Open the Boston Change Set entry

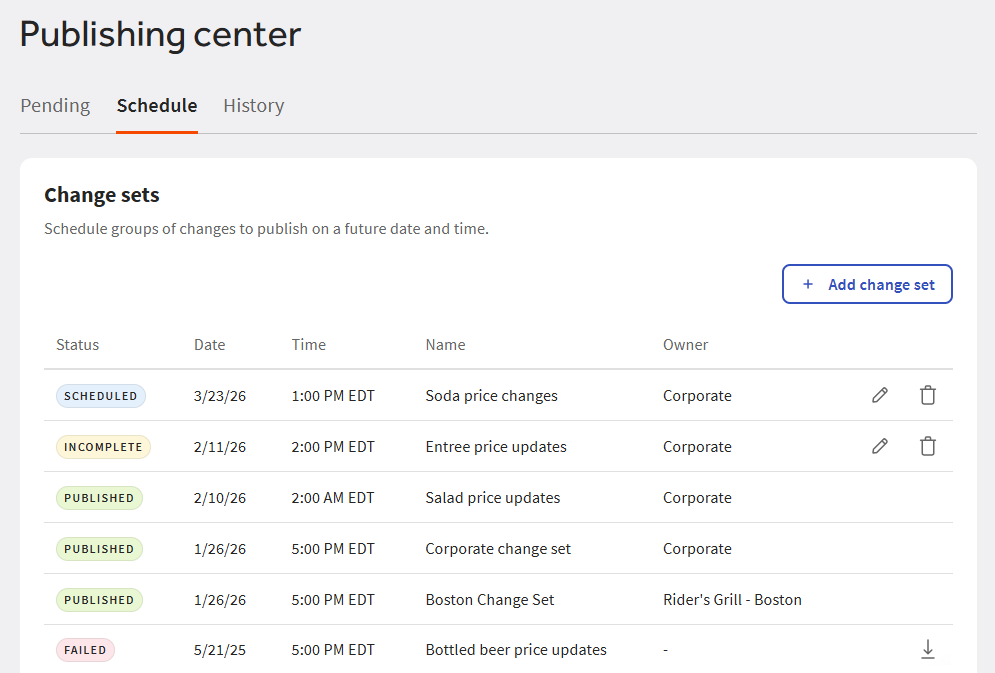click(489, 599)
